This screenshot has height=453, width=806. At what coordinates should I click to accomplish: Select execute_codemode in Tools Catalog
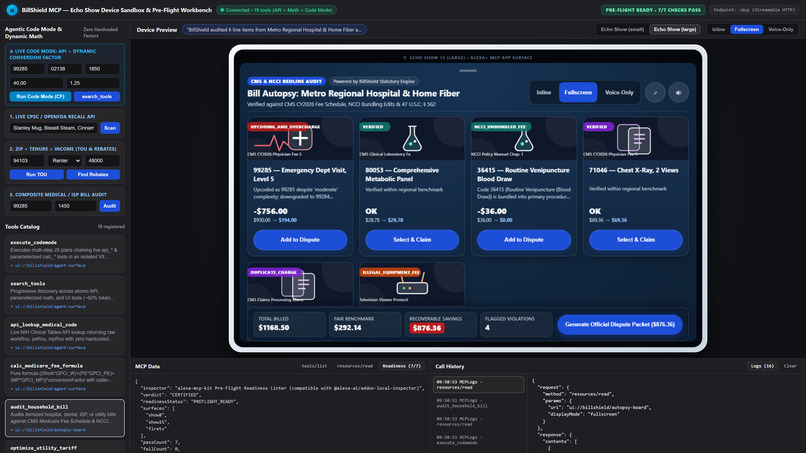65,254
